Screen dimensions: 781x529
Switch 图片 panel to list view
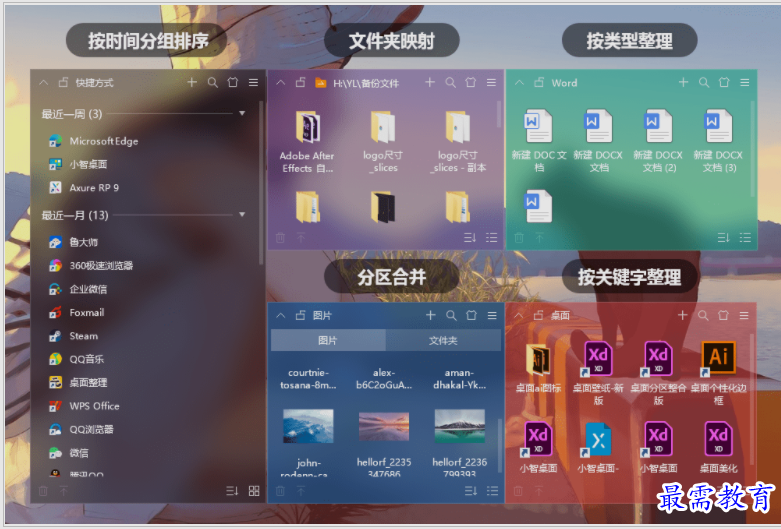pyautogui.click(x=492, y=491)
